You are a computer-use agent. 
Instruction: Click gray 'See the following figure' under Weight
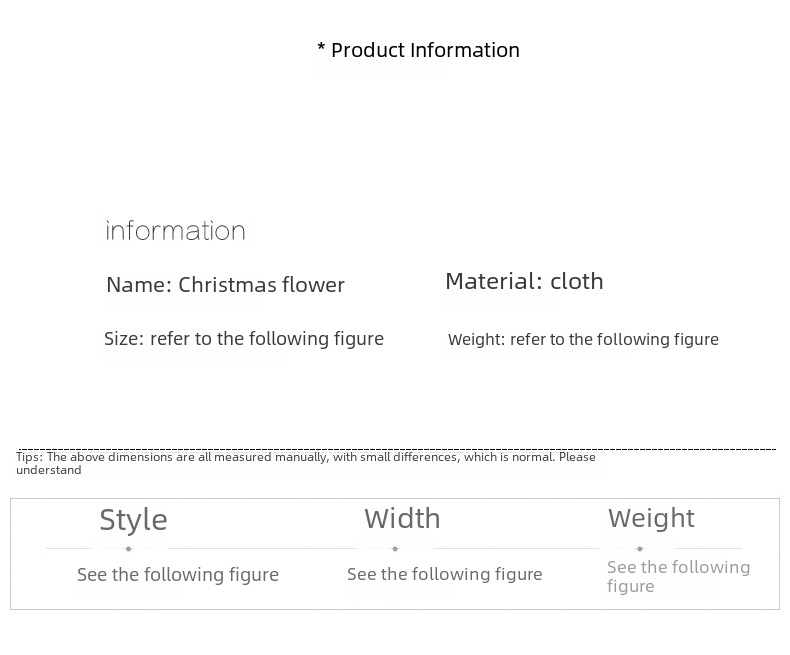point(678,576)
